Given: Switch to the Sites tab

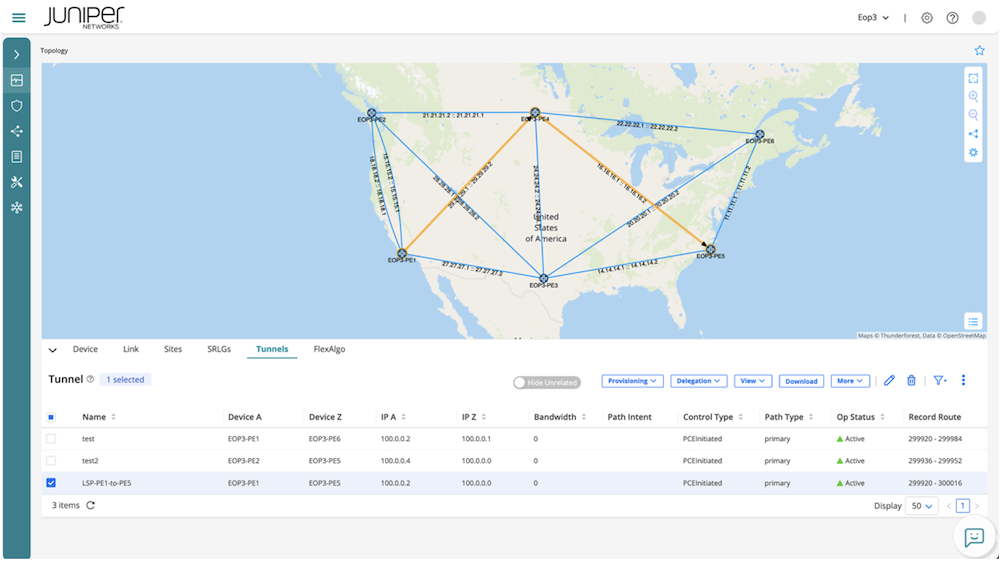Looking at the screenshot, I should (173, 349).
